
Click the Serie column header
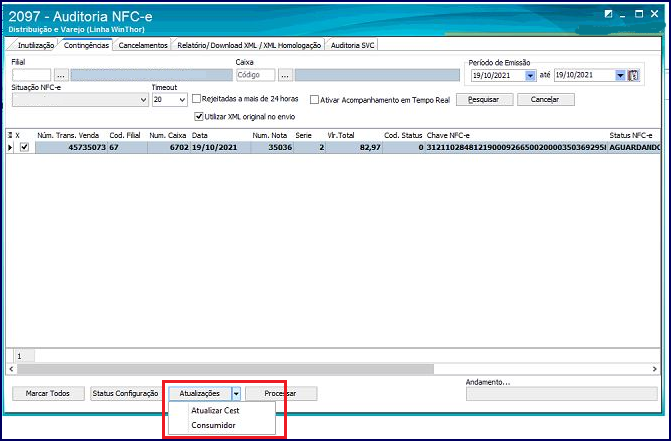click(x=303, y=135)
